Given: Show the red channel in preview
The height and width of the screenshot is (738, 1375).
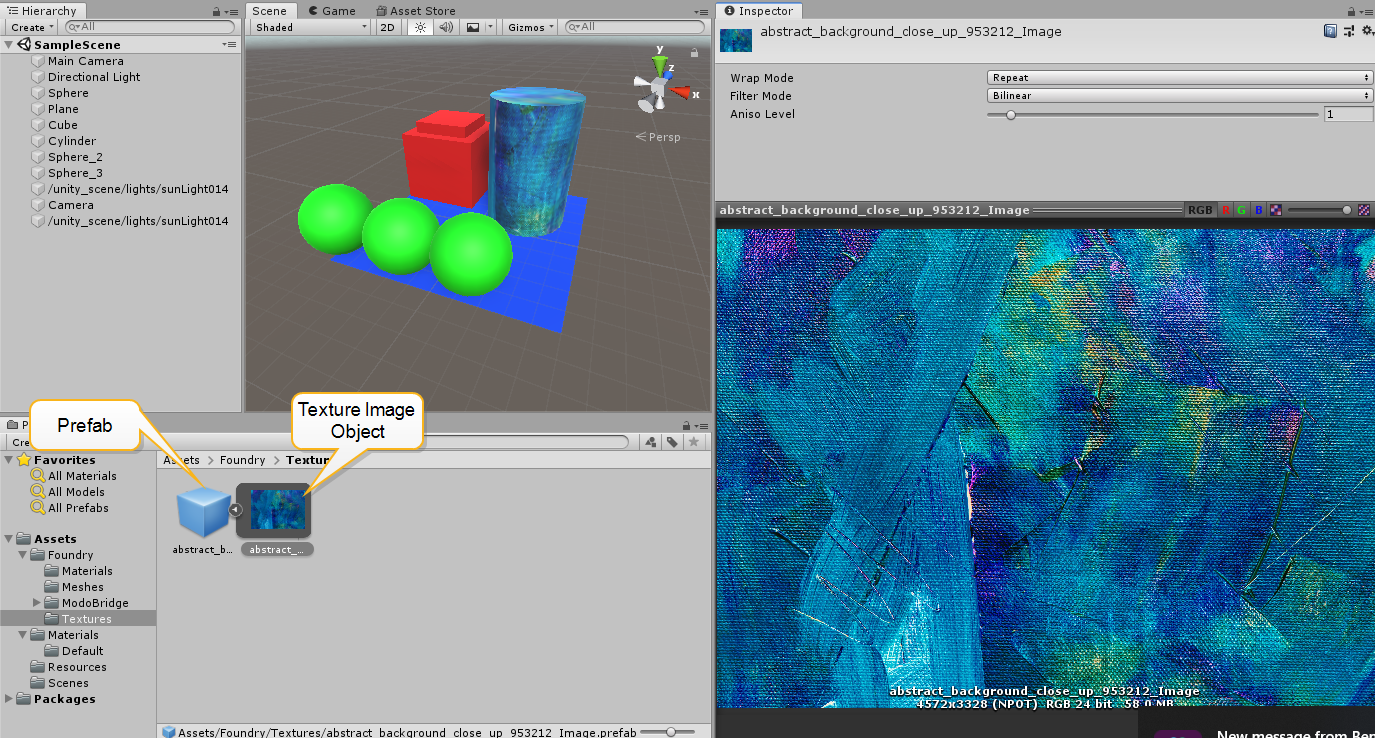Looking at the screenshot, I should pos(1226,210).
